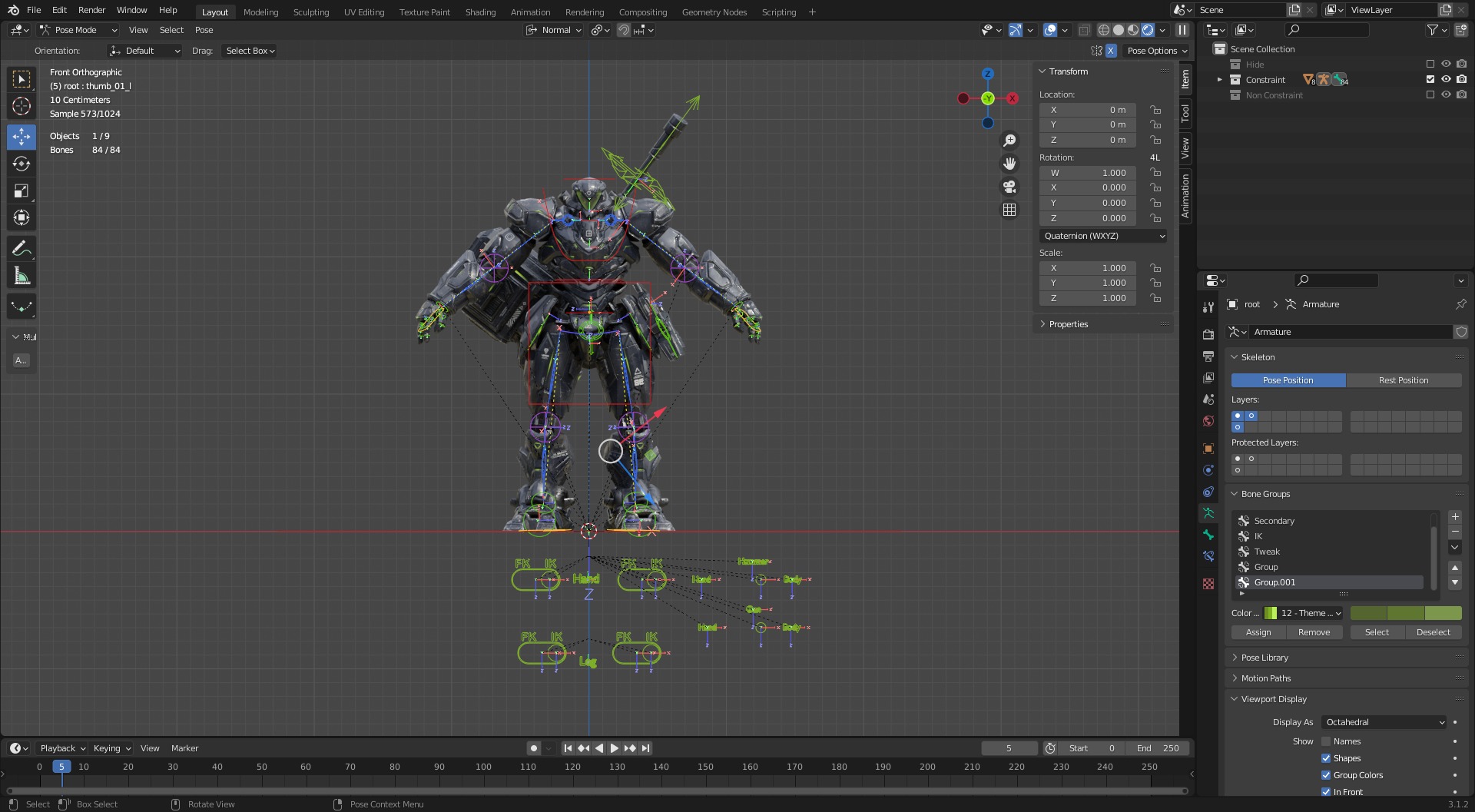Activate the Move tool
Screen dimensions: 1475x812
click(x=22, y=137)
